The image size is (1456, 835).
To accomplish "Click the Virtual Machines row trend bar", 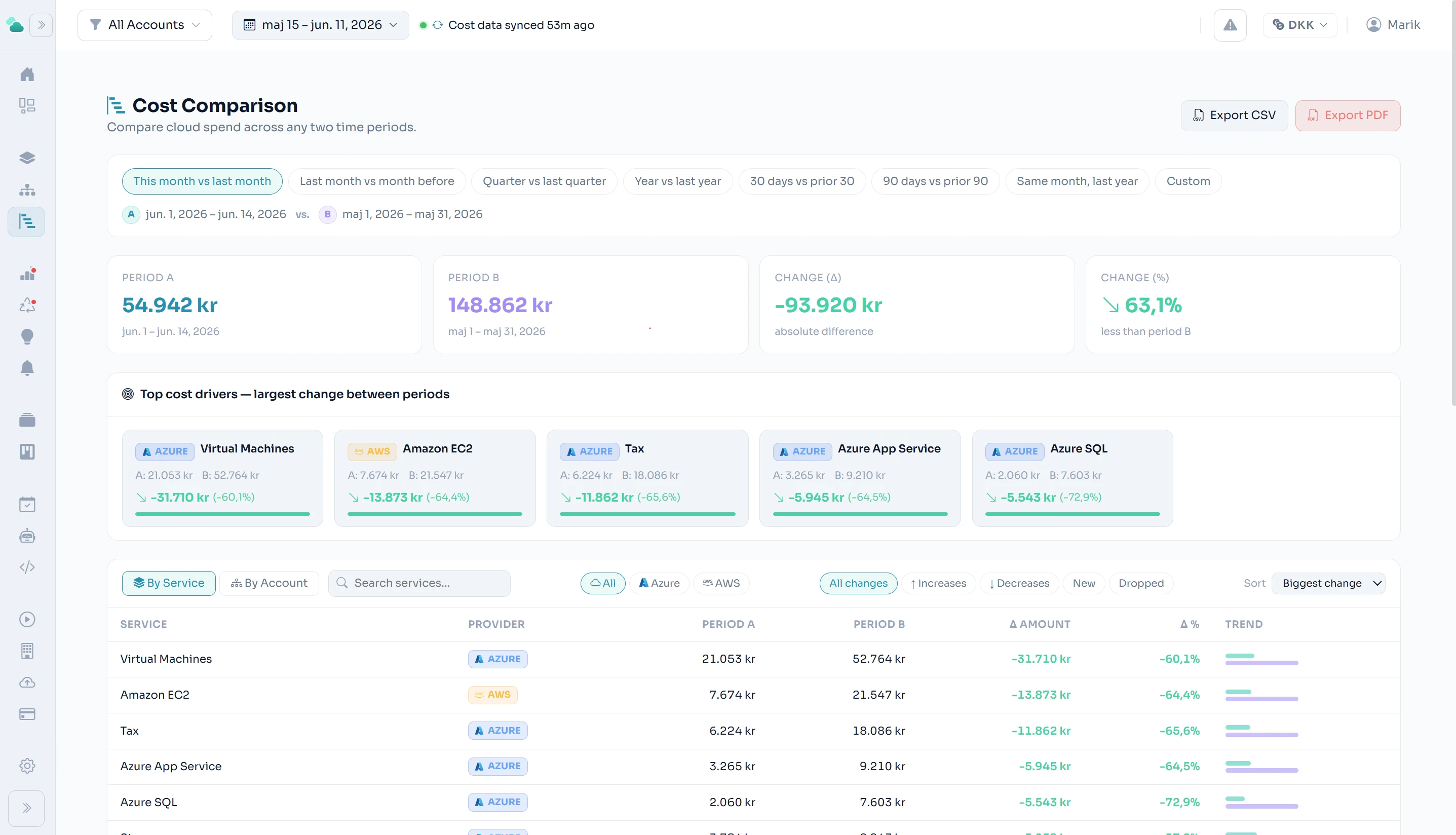I will pyautogui.click(x=1261, y=660).
